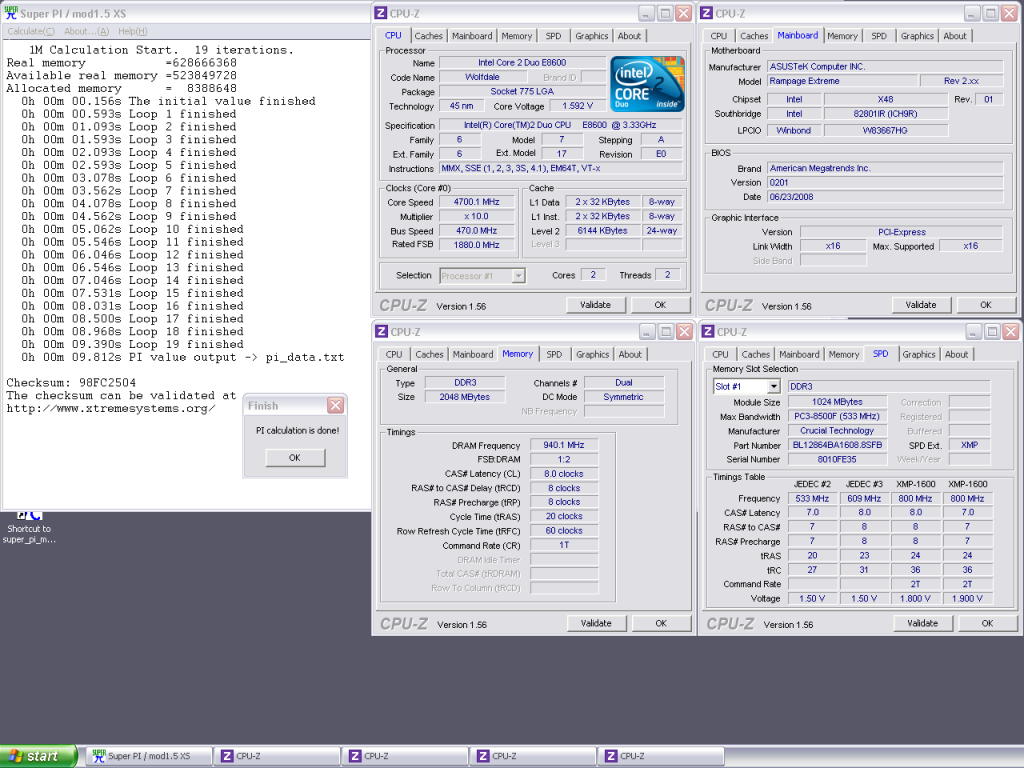
Task: Click the Windows Start button
Action: point(40,756)
